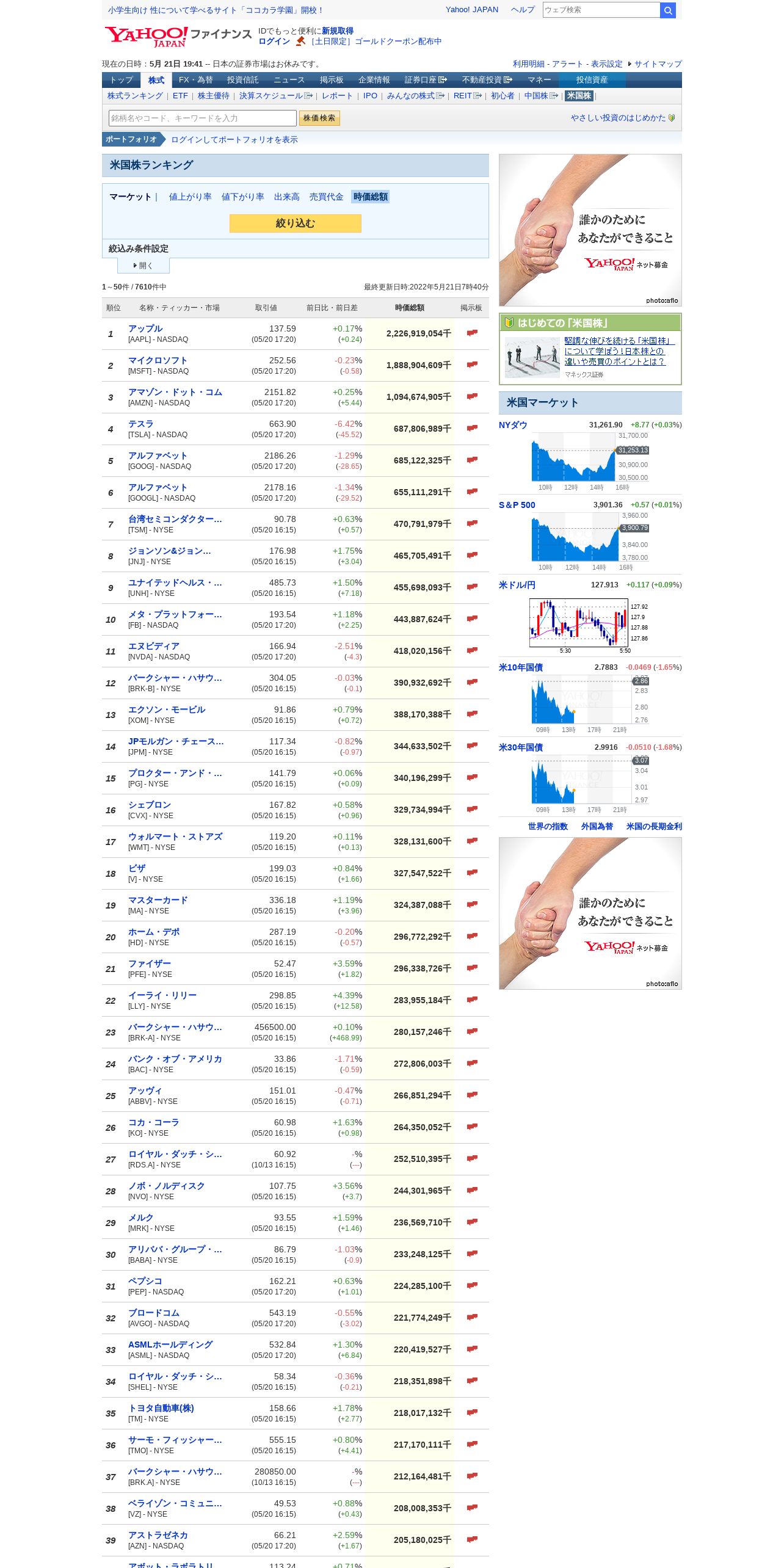The width and height of the screenshot is (784, 1568).
Task: Click the 新規取得 ID link
Action: (x=338, y=31)
